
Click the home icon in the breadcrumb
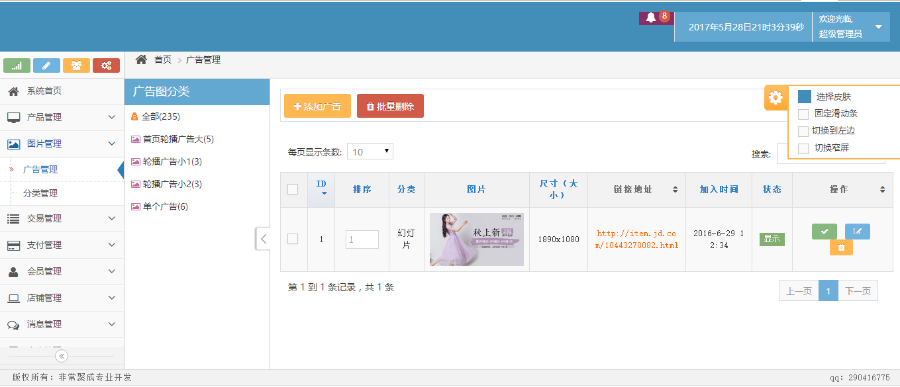pyautogui.click(x=141, y=59)
